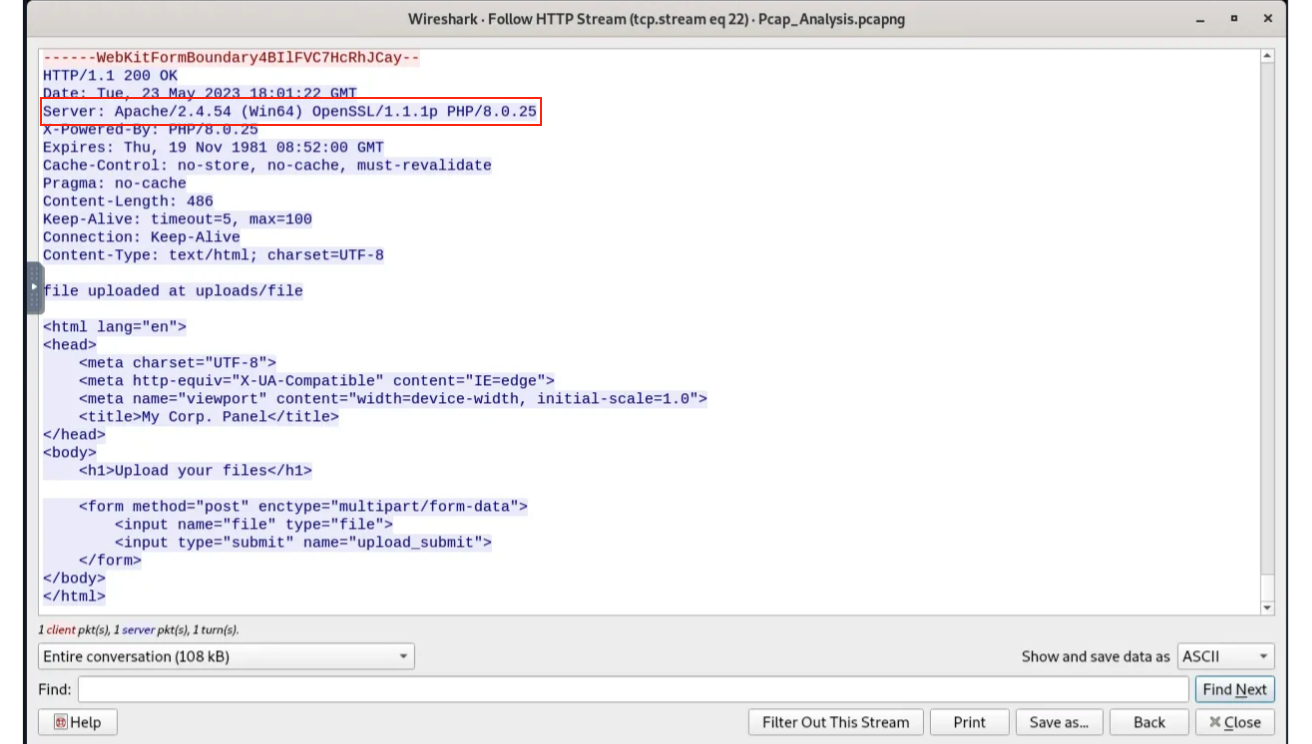Click the form method="post" line
The width and height of the screenshot is (1312, 744).
[303, 507]
